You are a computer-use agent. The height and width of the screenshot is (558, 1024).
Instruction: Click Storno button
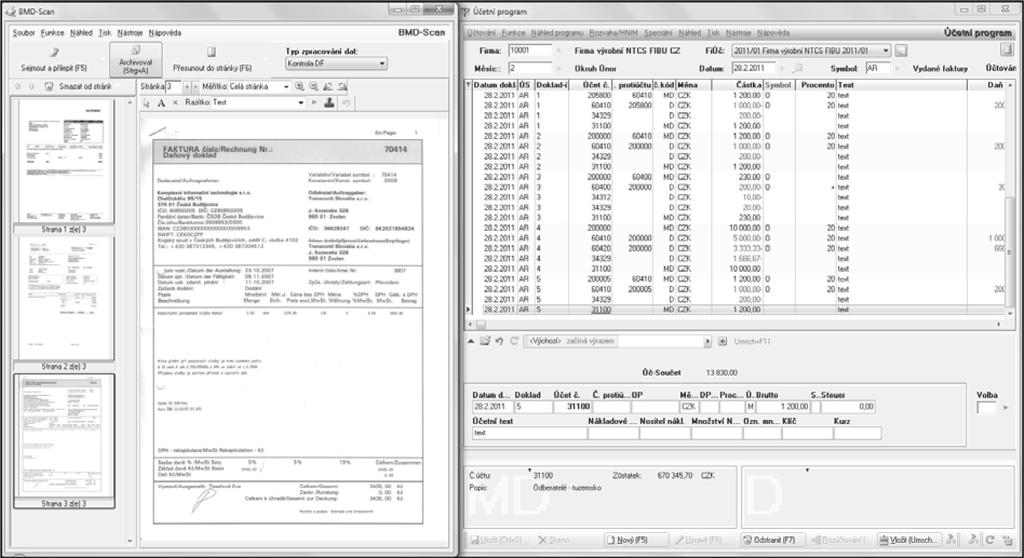[555, 540]
